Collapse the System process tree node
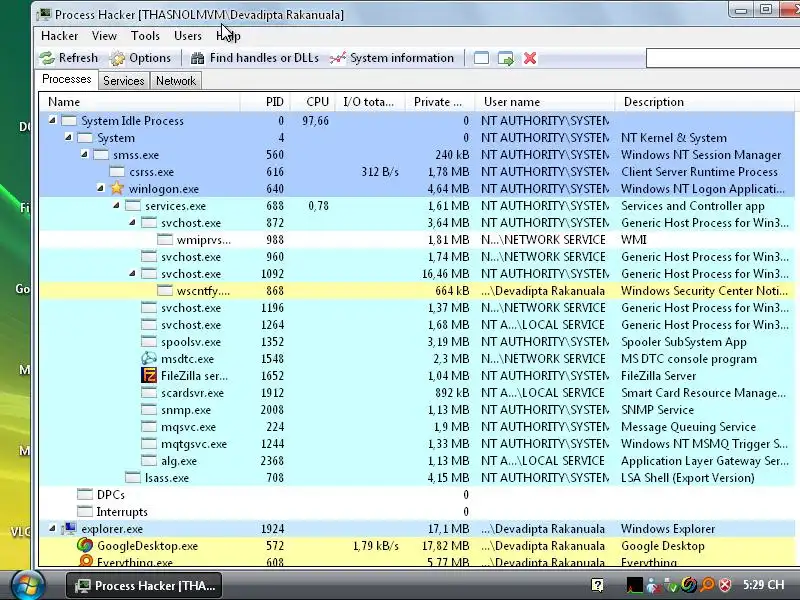Viewport: 800px width, 600px height. coord(68,138)
